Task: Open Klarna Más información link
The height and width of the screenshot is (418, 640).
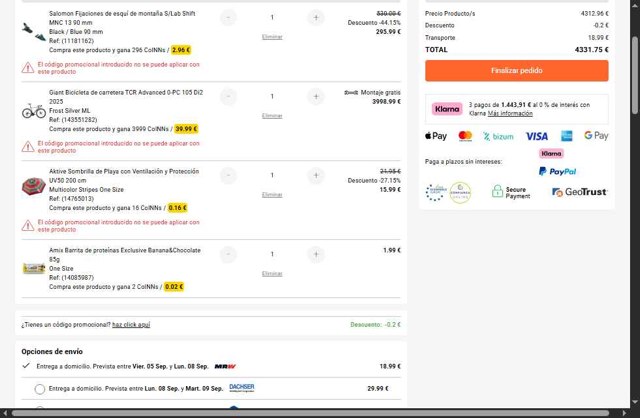Action: (510, 113)
